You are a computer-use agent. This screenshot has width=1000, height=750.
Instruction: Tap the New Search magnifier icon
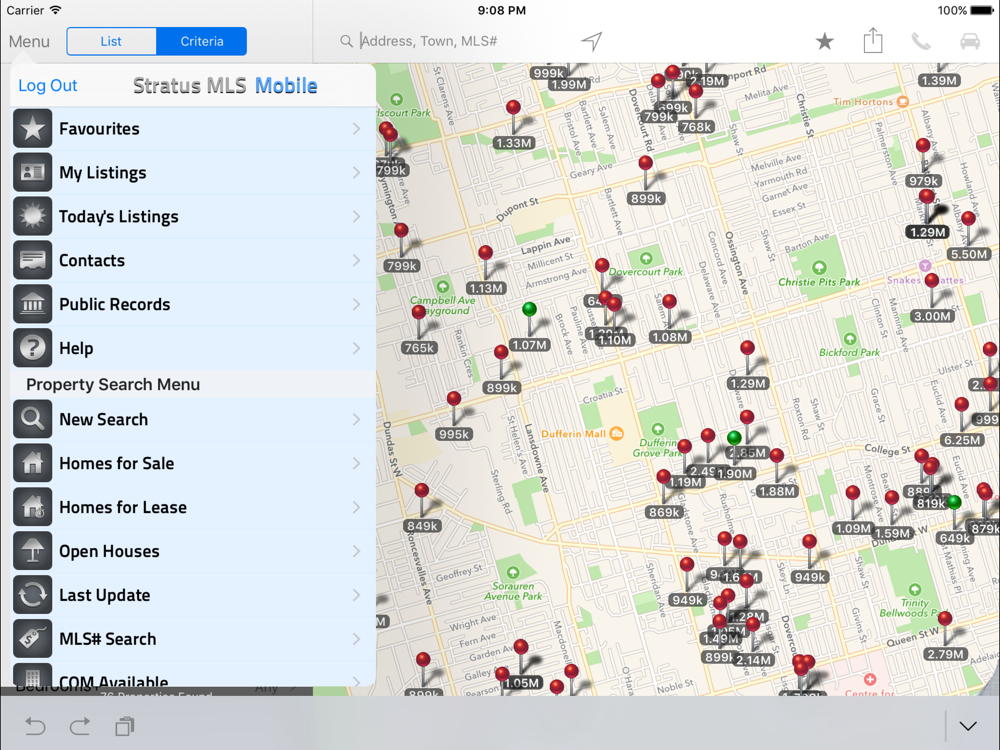[x=33, y=420]
